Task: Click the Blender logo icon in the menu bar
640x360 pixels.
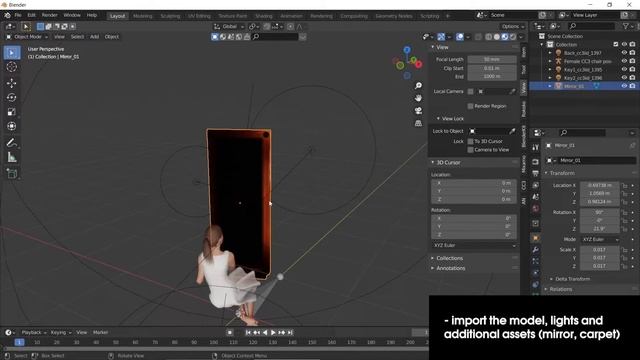Action: tap(7, 15)
